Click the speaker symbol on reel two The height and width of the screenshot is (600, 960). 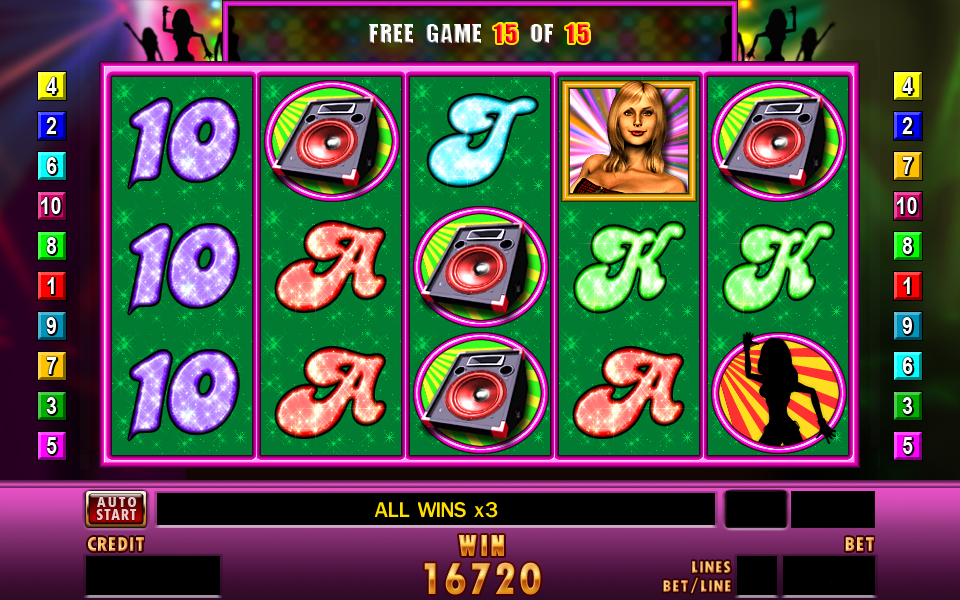tap(331, 141)
